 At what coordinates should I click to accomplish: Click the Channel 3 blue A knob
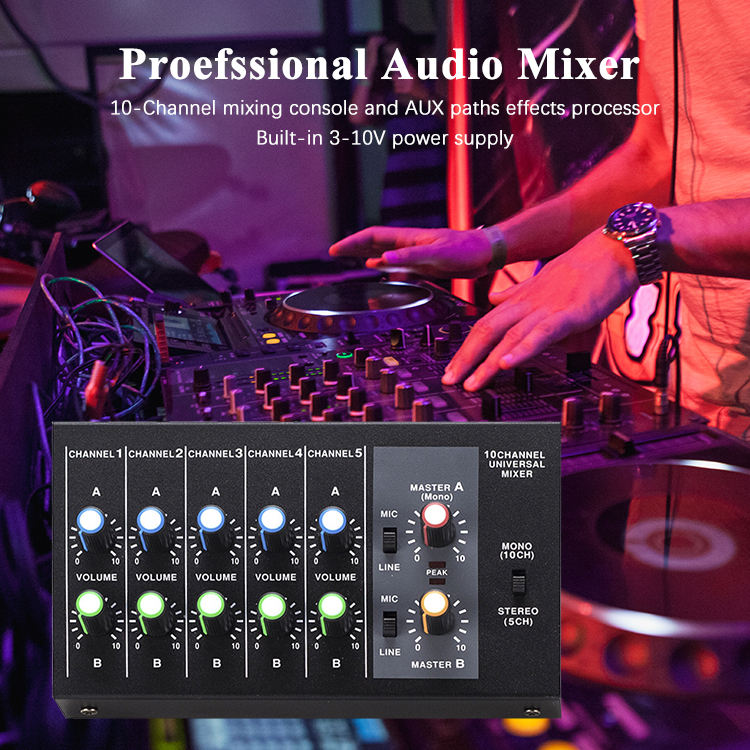(x=211, y=520)
